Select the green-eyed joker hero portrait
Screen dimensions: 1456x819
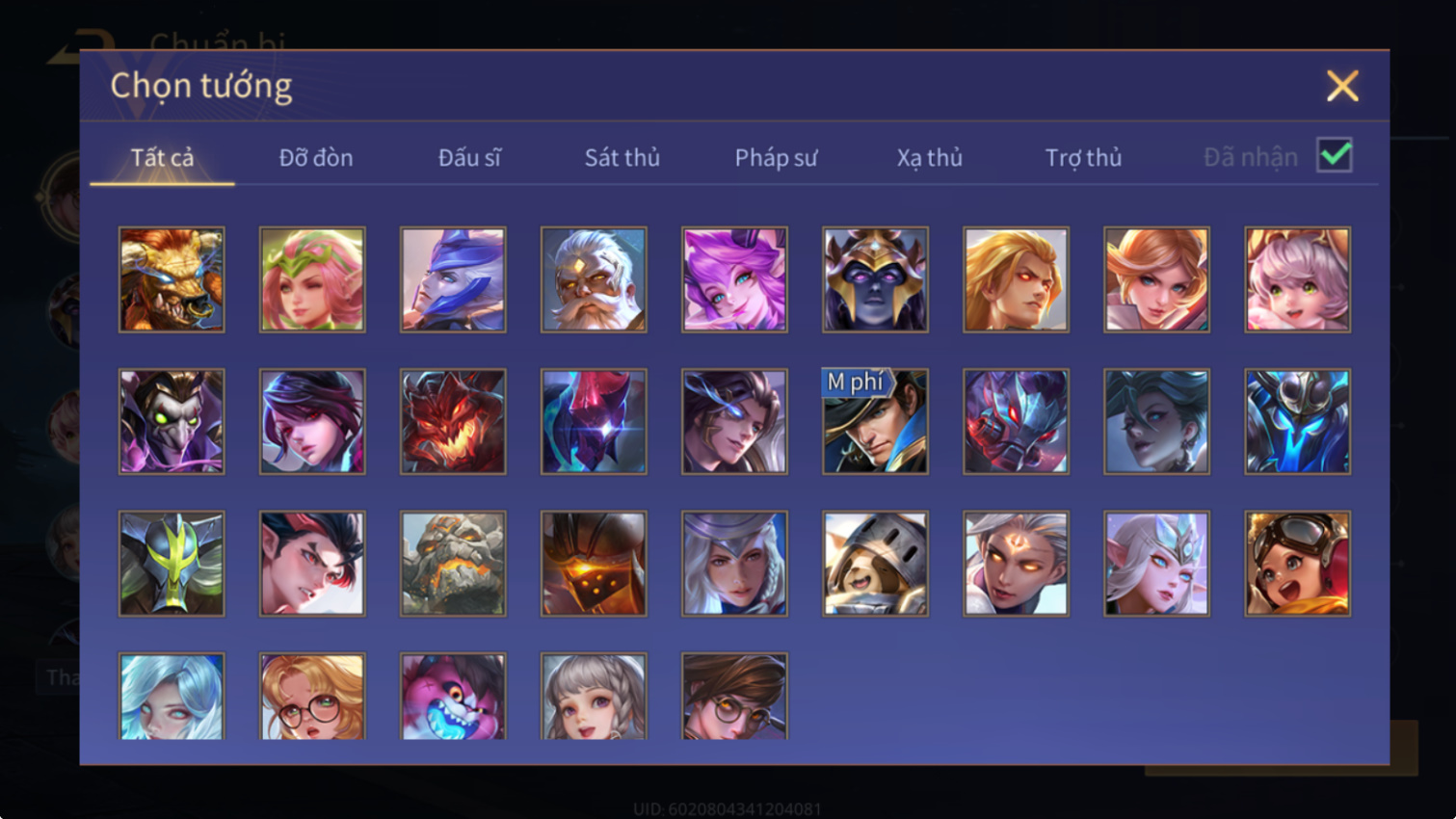tap(172, 421)
